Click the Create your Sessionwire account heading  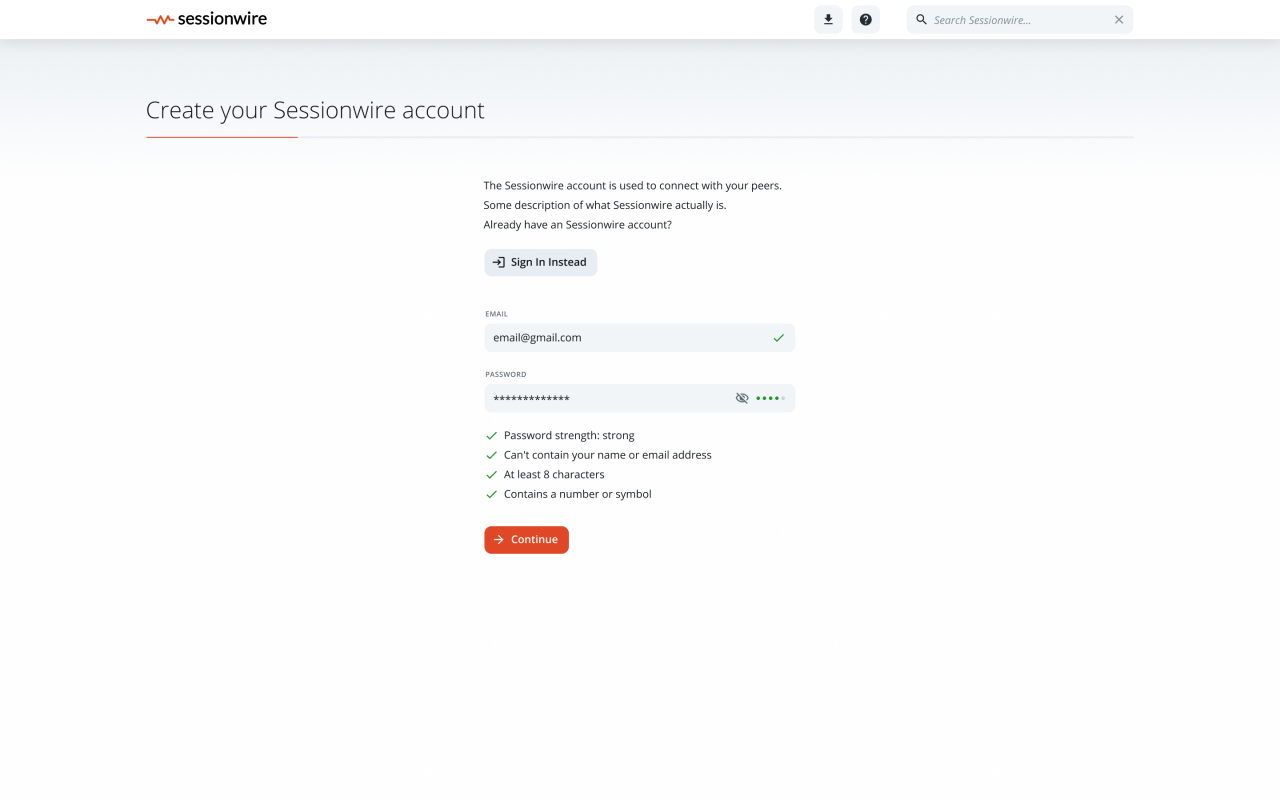(x=315, y=110)
